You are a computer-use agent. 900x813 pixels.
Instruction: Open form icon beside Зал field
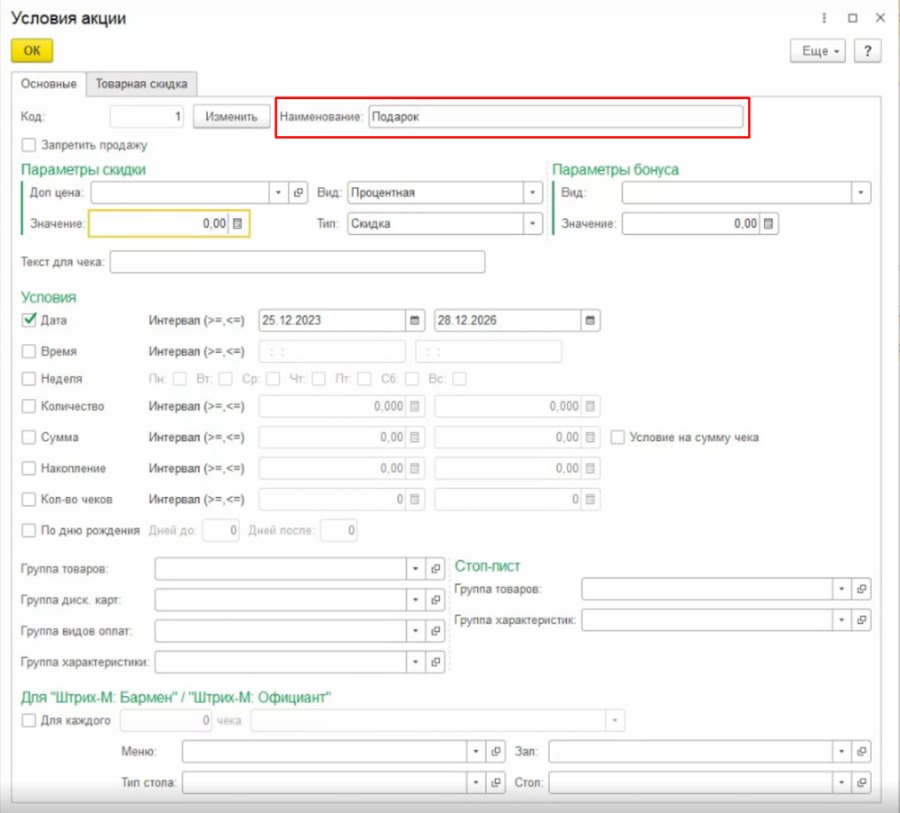(x=862, y=752)
